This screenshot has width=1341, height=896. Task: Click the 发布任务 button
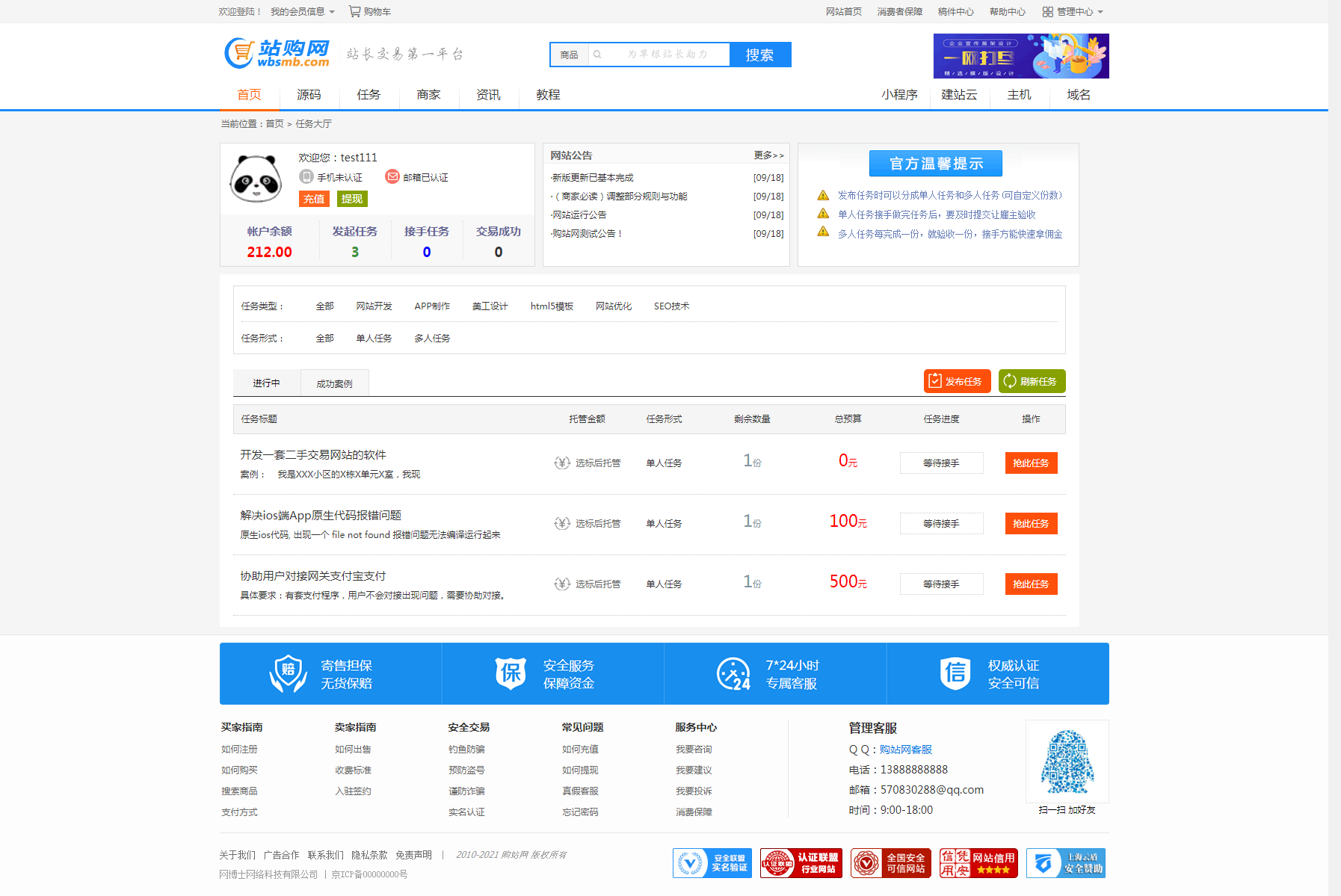coord(957,381)
